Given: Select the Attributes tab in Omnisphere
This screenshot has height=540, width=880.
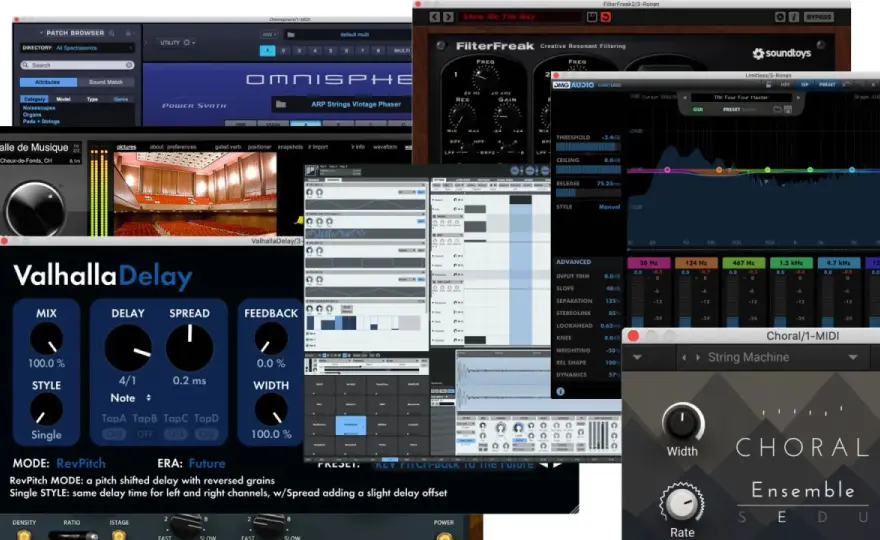Looking at the screenshot, I should [48, 82].
